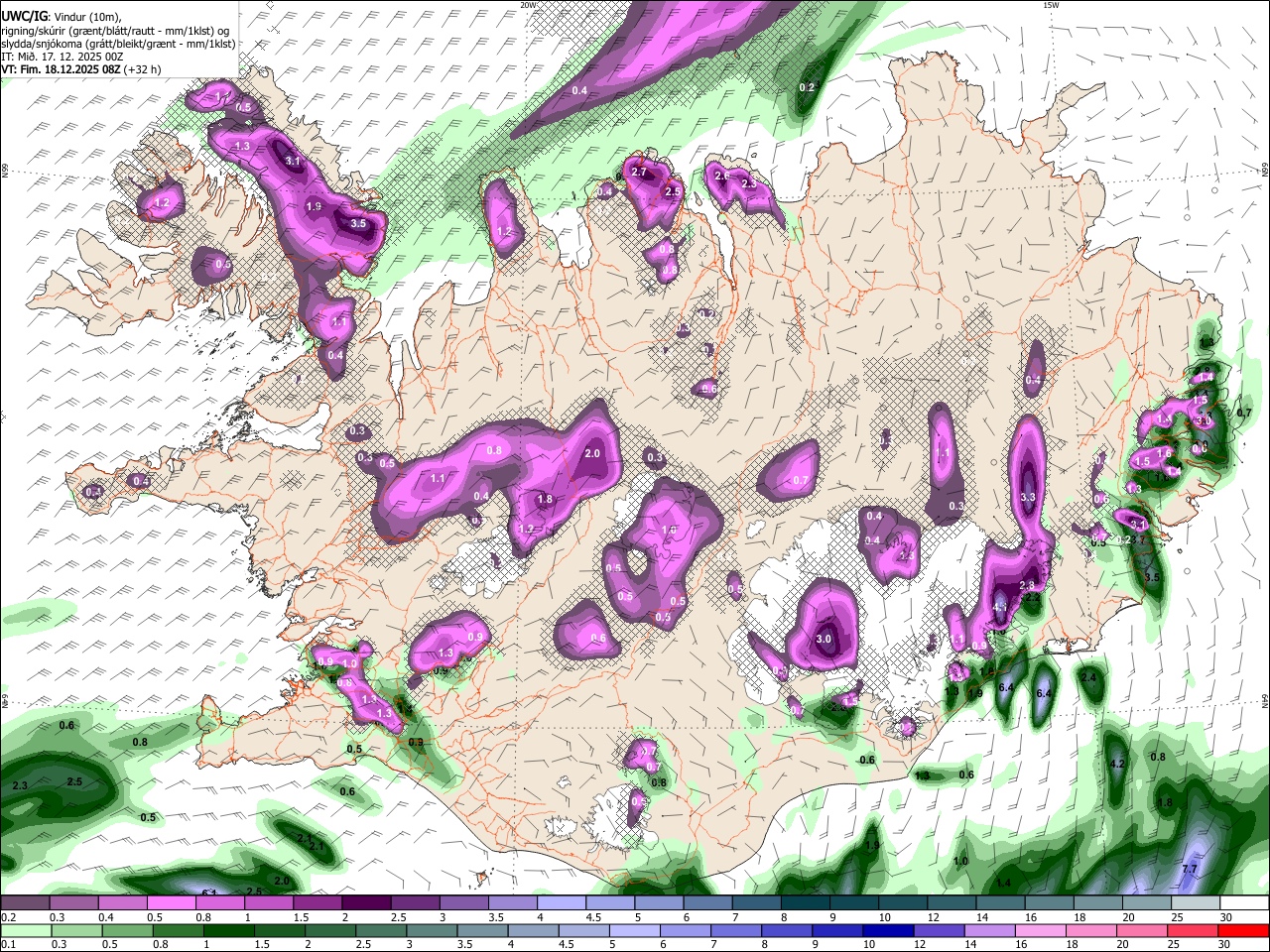Screen dimensions: 1270x952
Task: Click the '3.1' snowfall value in the Westfjords
Action: 292,161
